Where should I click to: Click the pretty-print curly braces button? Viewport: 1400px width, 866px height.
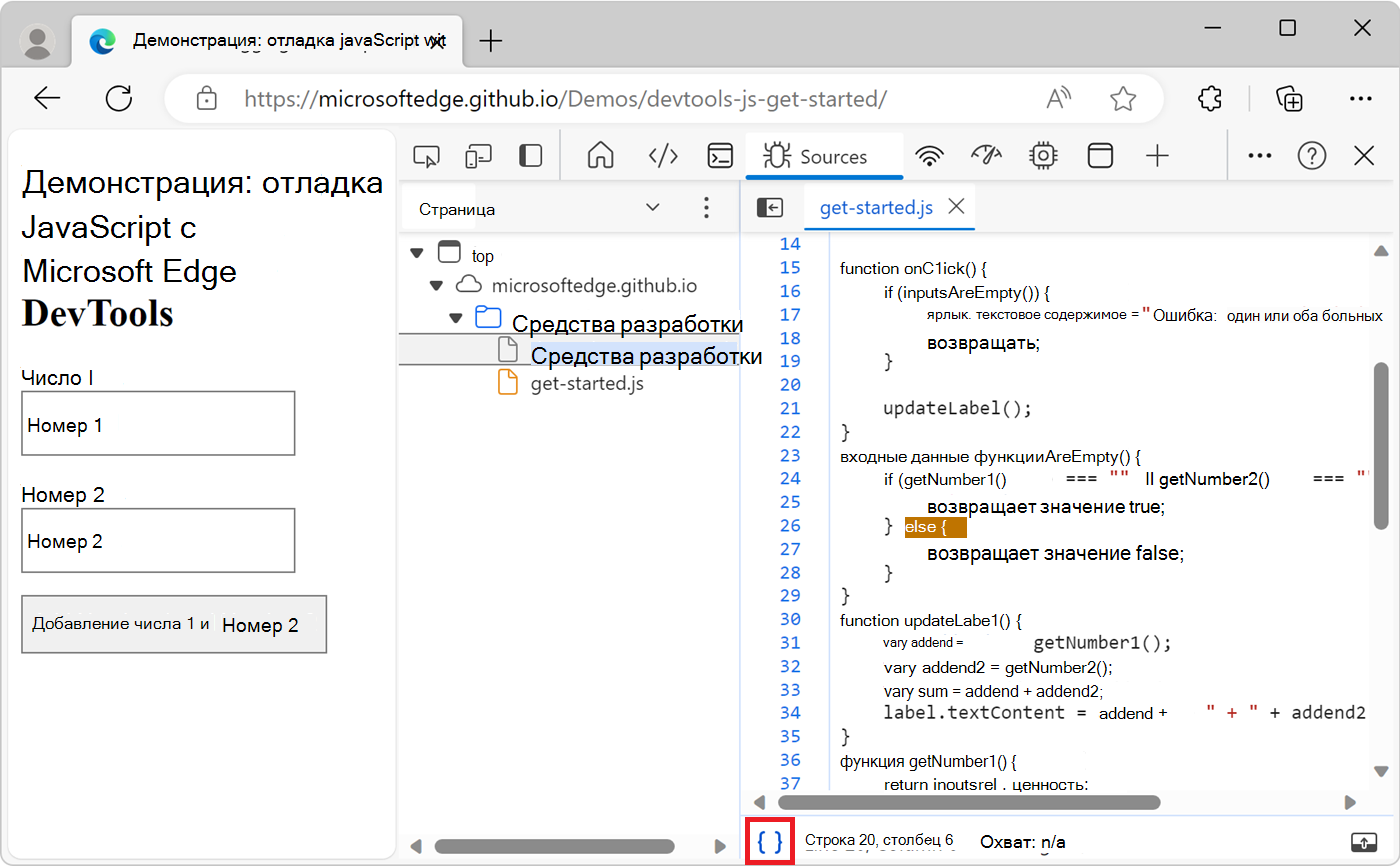(x=770, y=841)
